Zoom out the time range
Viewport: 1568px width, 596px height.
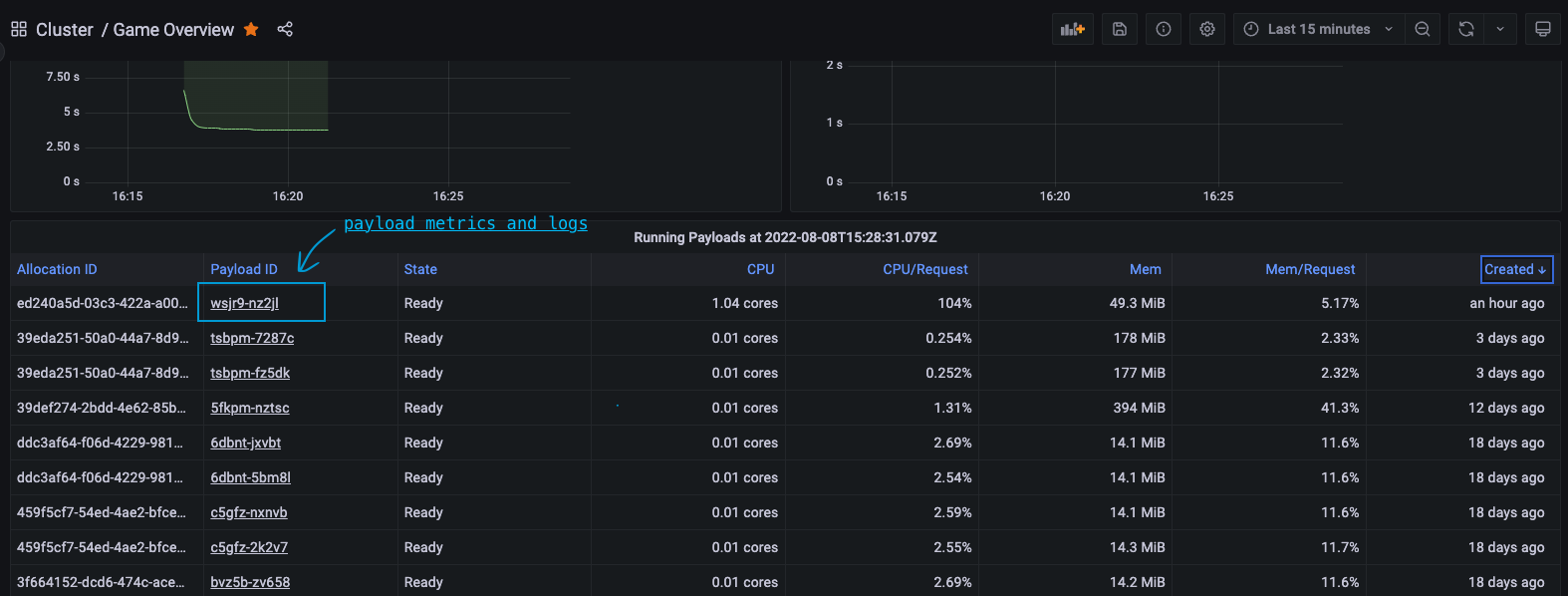[1423, 29]
